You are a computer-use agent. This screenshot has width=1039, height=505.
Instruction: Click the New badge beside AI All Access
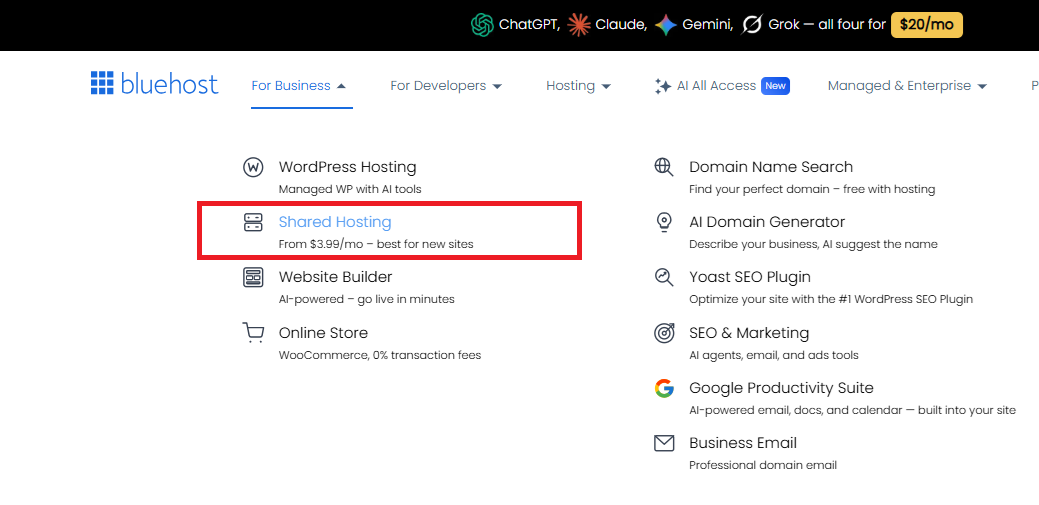pos(775,85)
